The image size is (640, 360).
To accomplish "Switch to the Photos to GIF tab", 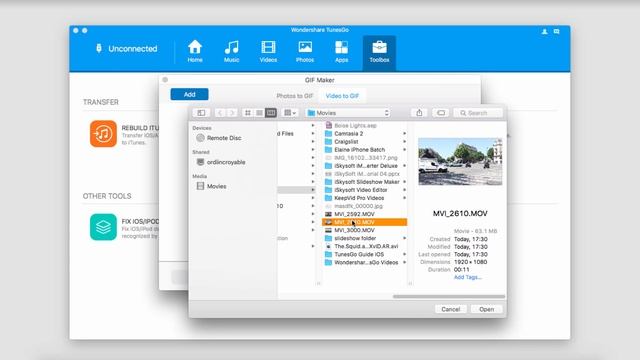I will pyautogui.click(x=295, y=96).
